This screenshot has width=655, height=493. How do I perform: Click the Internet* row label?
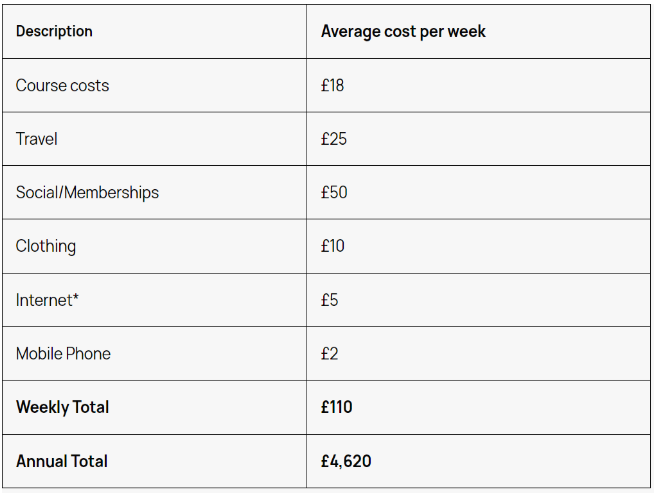click(47, 300)
